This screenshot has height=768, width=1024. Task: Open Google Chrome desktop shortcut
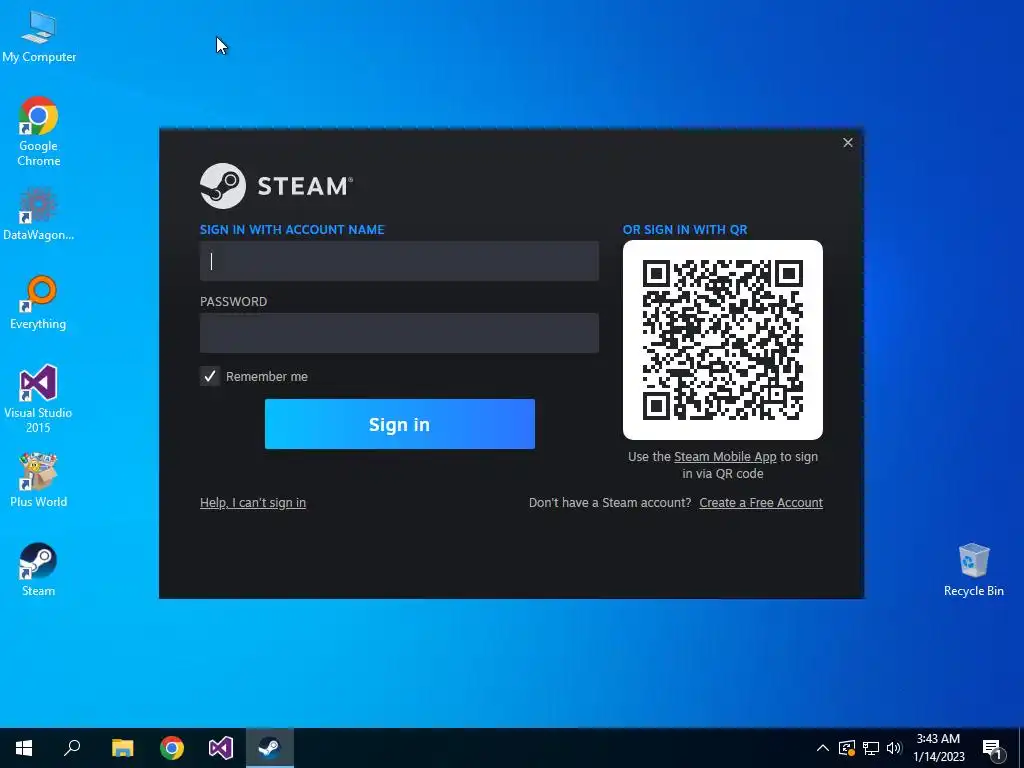(x=39, y=131)
